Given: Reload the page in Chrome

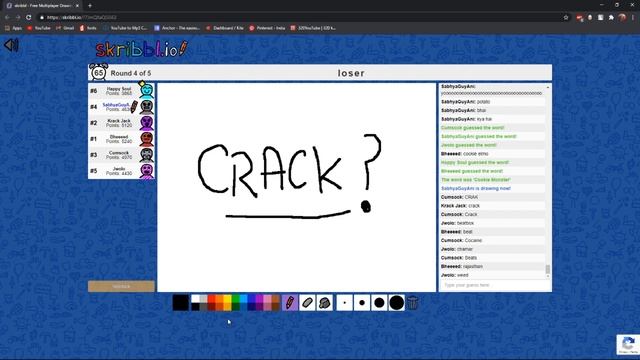Looking at the screenshot, I should (29, 17).
